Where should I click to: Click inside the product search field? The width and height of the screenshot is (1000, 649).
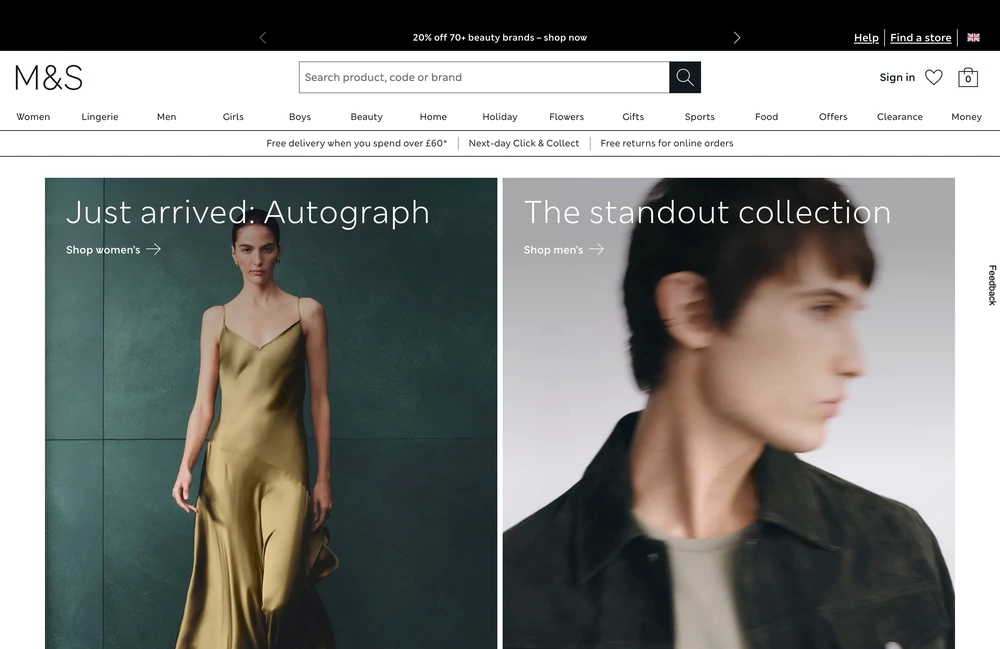pyautogui.click(x=480, y=77)
